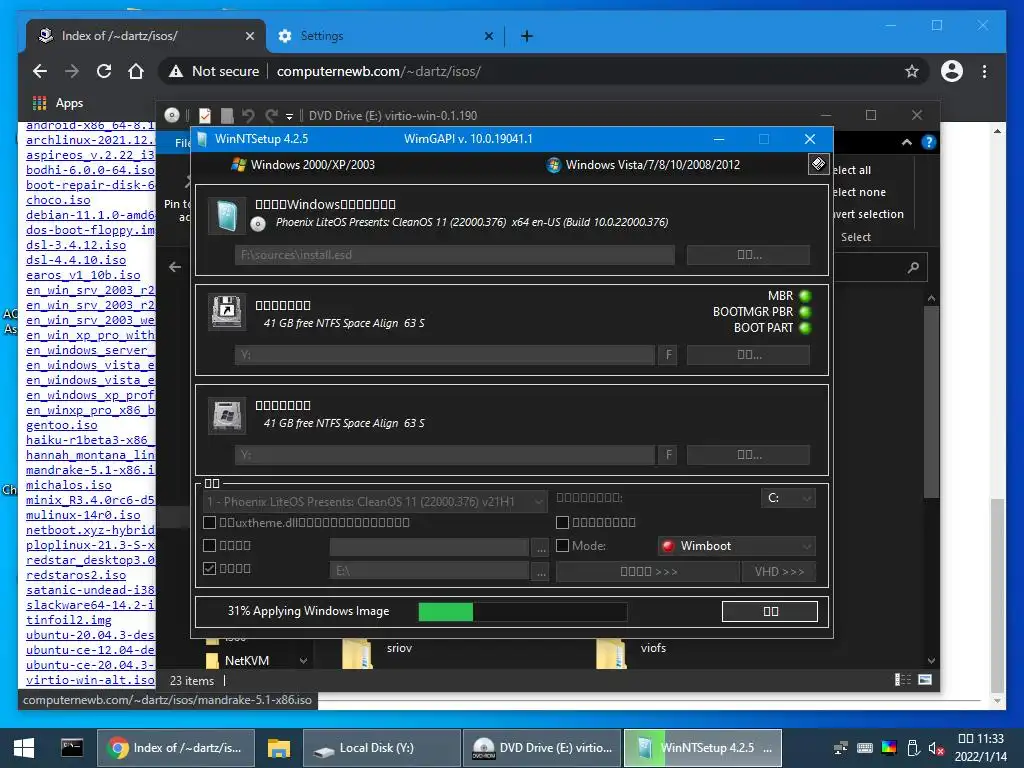Click the WinNTSetup title bar app icon

(x=202, y=139)
